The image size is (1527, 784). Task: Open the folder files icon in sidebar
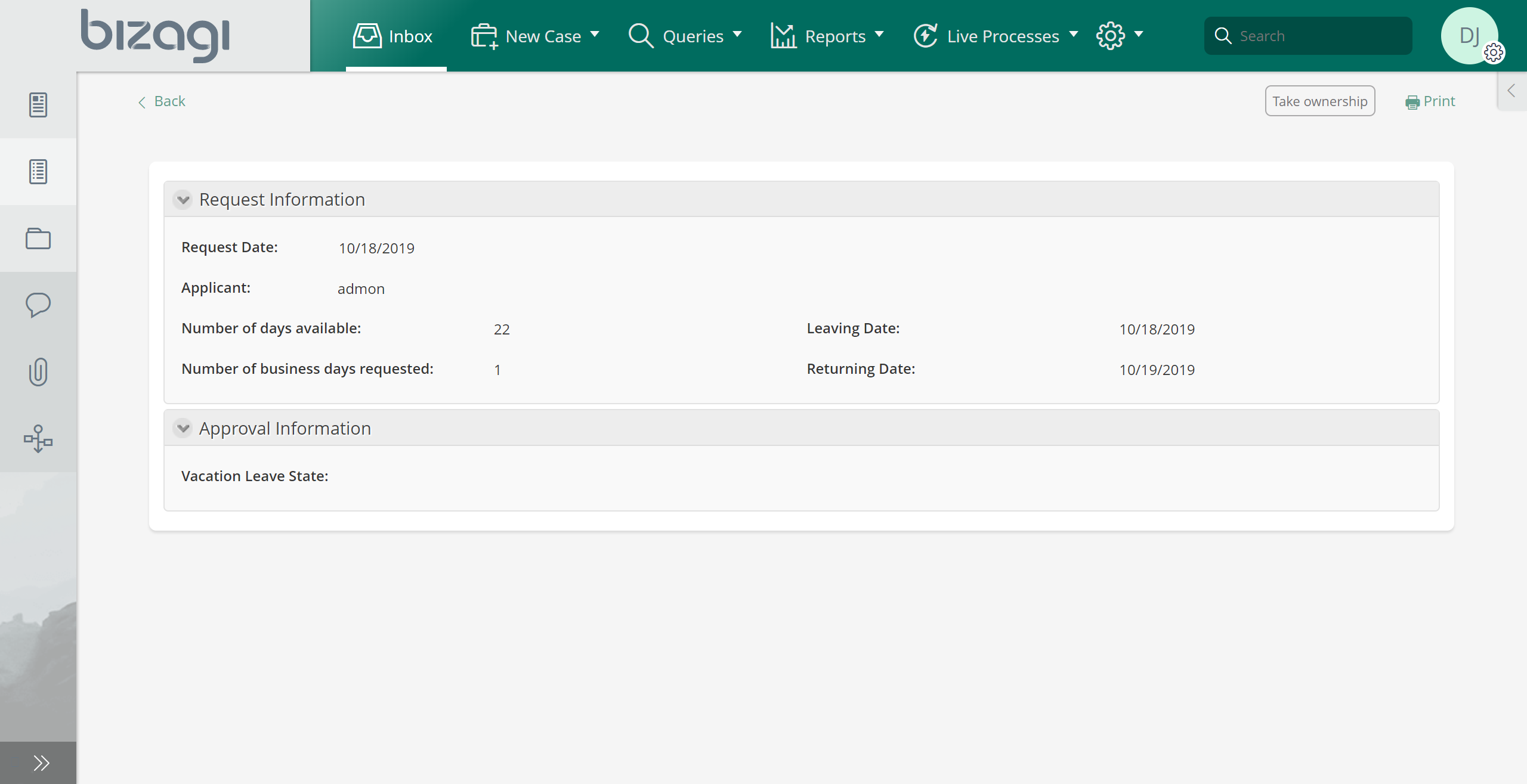click(x=38, y=238)
